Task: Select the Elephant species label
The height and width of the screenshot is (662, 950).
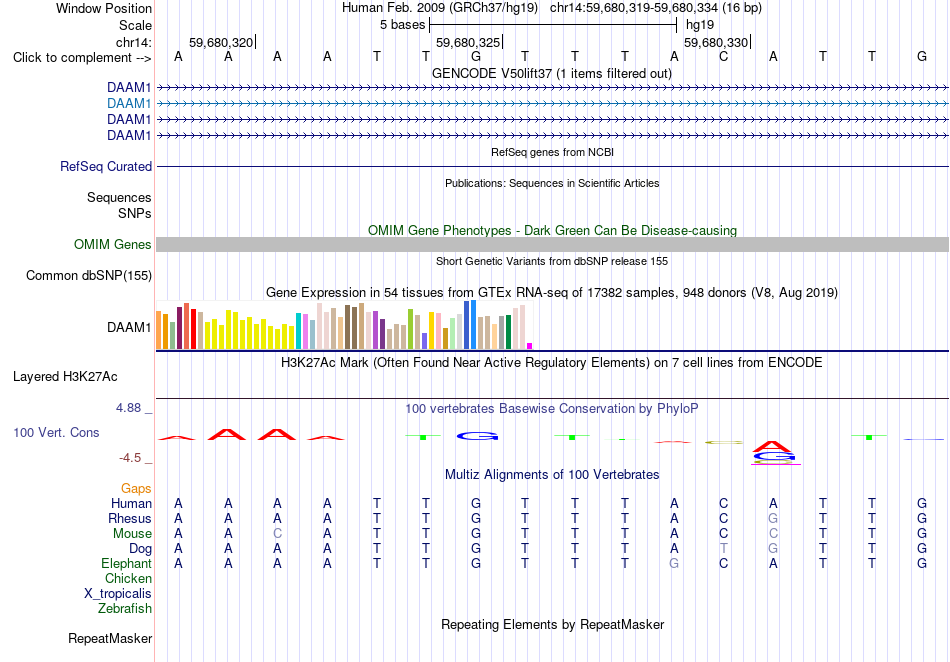Action: [x=127, y=563]
